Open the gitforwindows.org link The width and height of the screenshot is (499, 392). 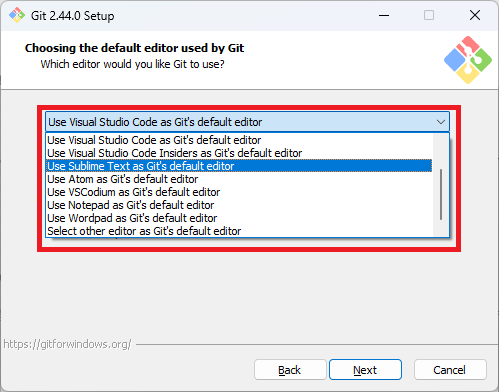[67, 344]
